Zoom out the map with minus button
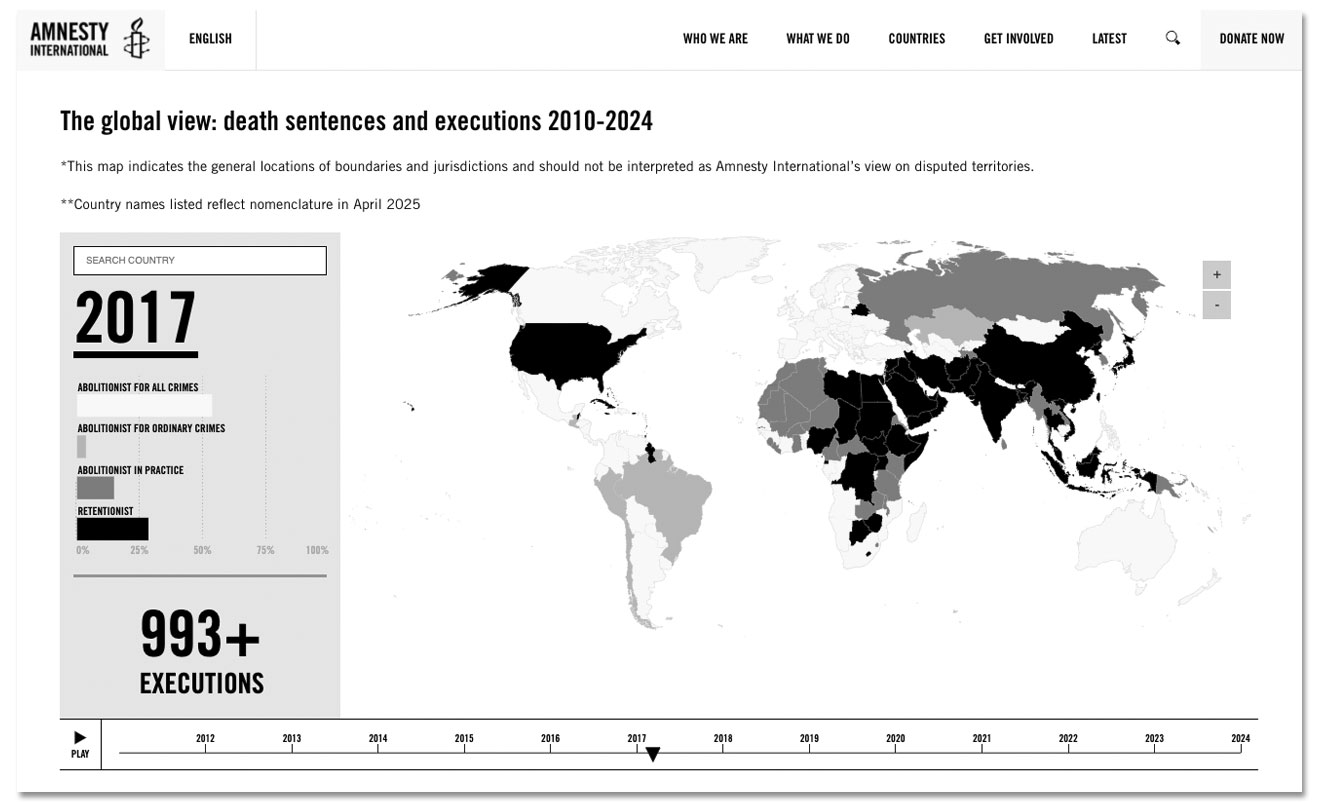The image size is (1319, 802). 1216,305
